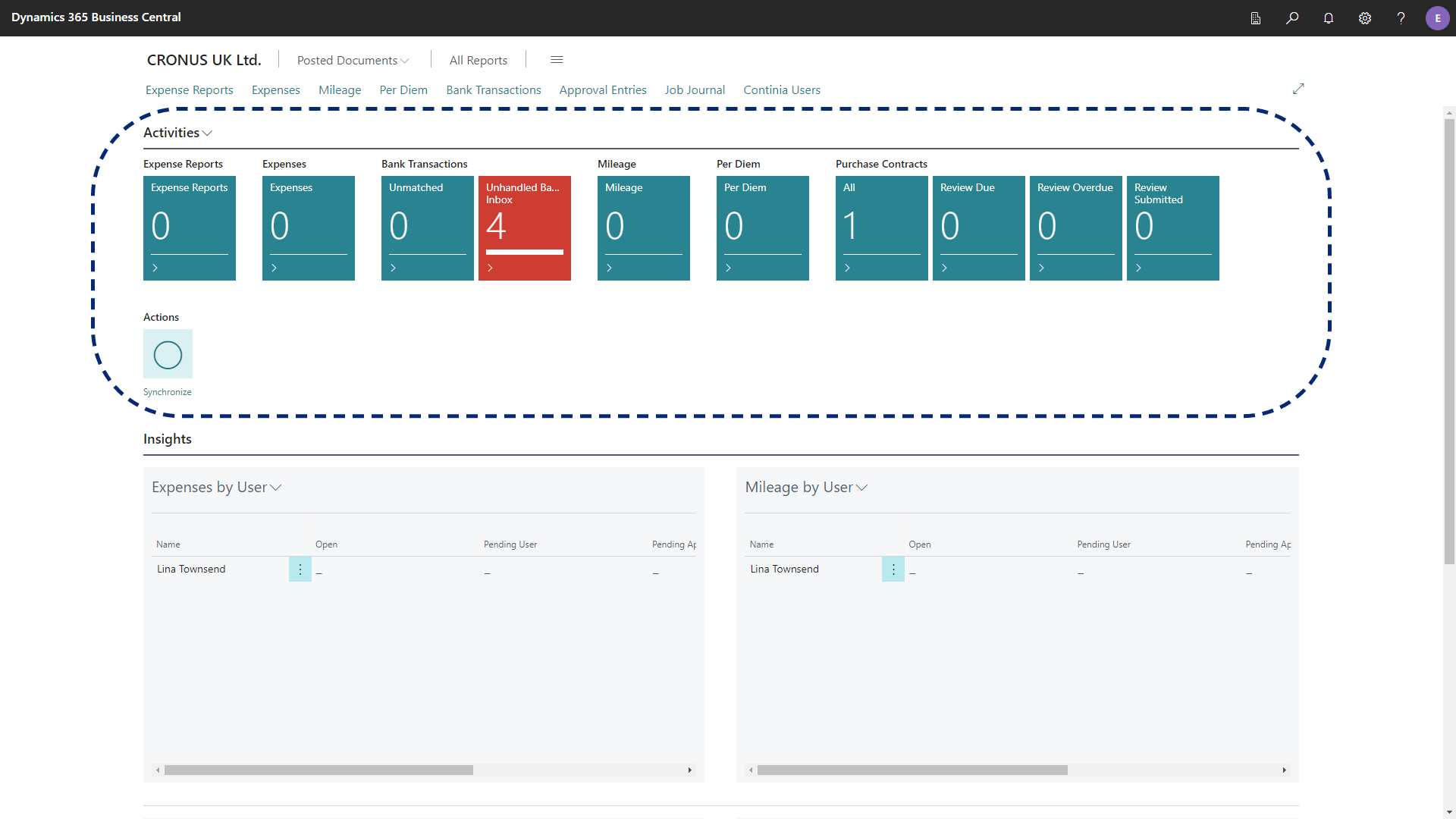
Task: Click the Review Due Purchase Contracts tile
Action: click(x=978, y=228)
